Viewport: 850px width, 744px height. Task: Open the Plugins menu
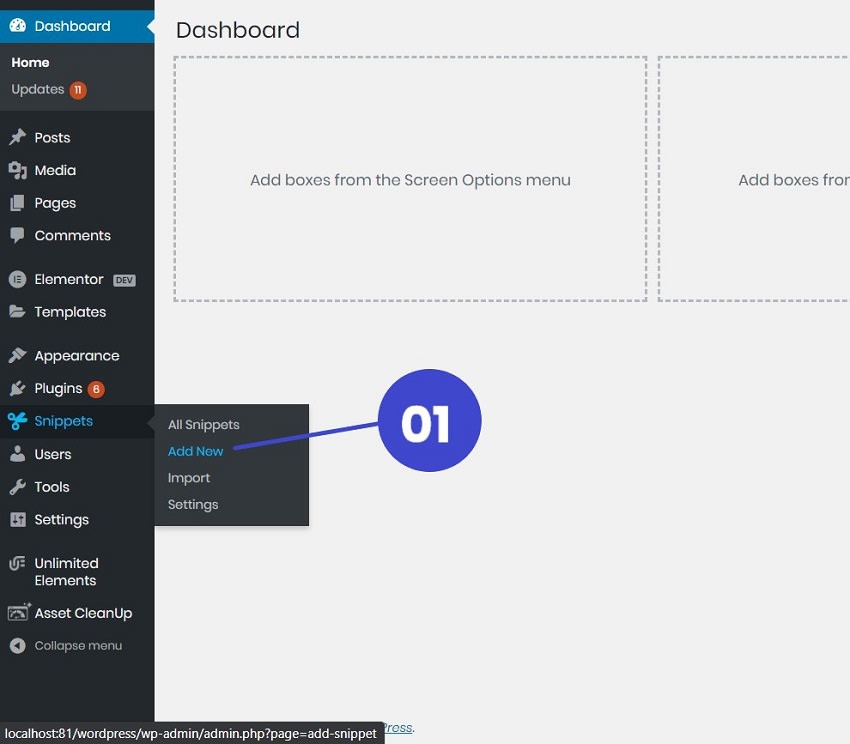pos(77,388)
